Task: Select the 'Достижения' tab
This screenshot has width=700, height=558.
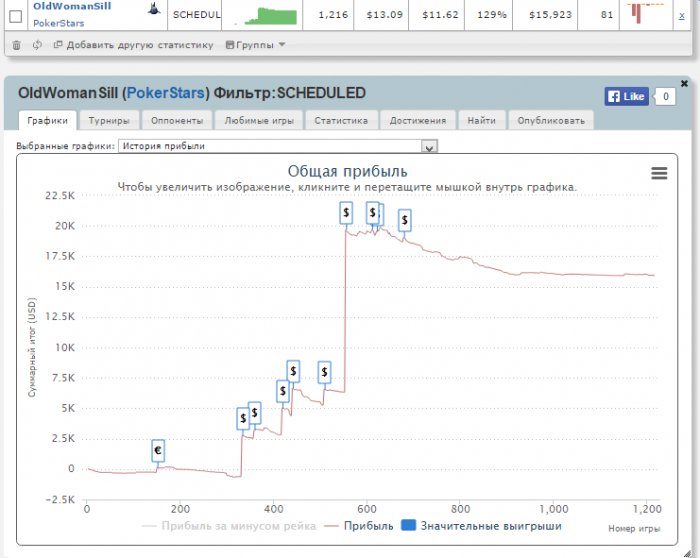Action: pos(417,120)
